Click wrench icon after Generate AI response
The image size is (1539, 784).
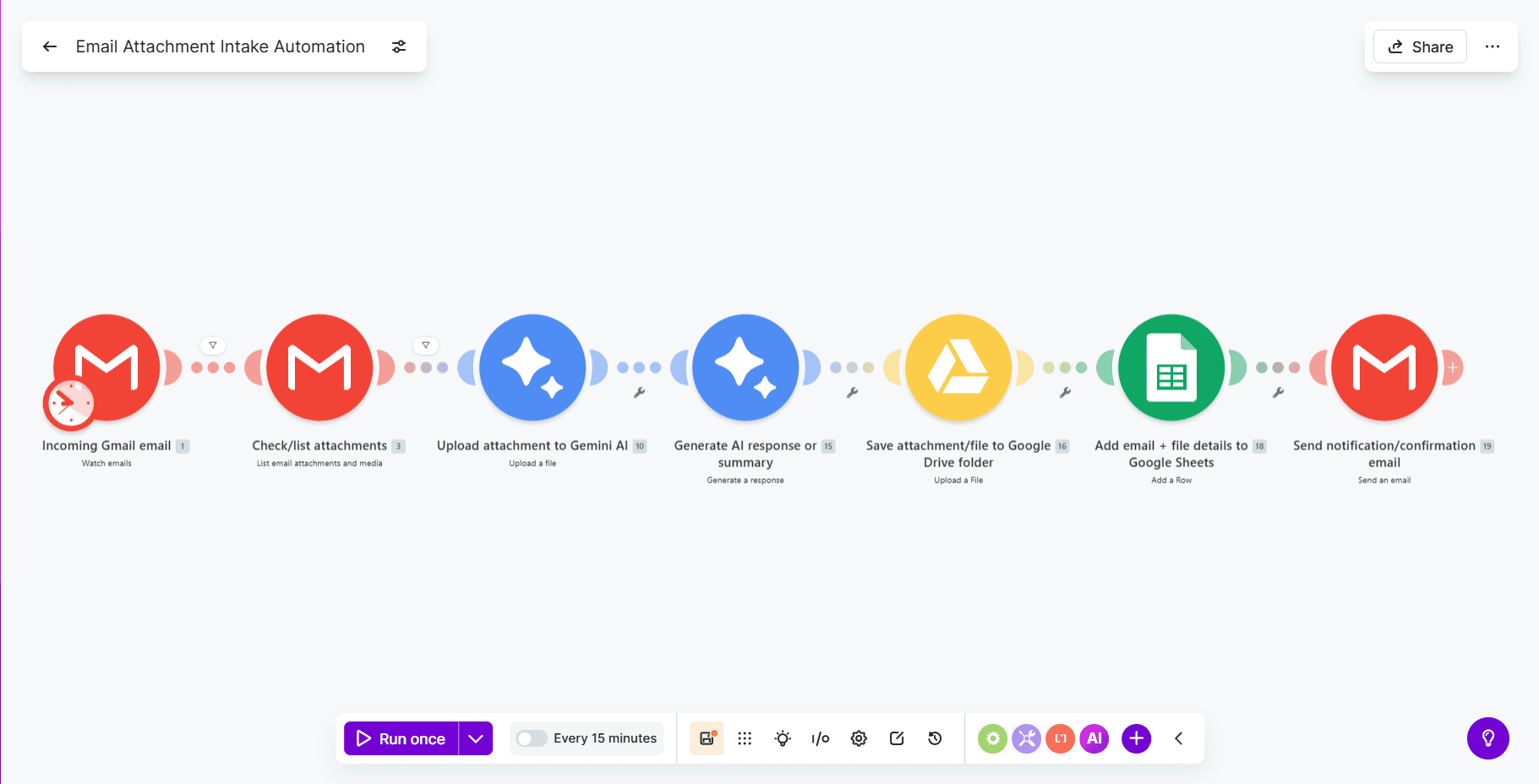tap(853, 392)
